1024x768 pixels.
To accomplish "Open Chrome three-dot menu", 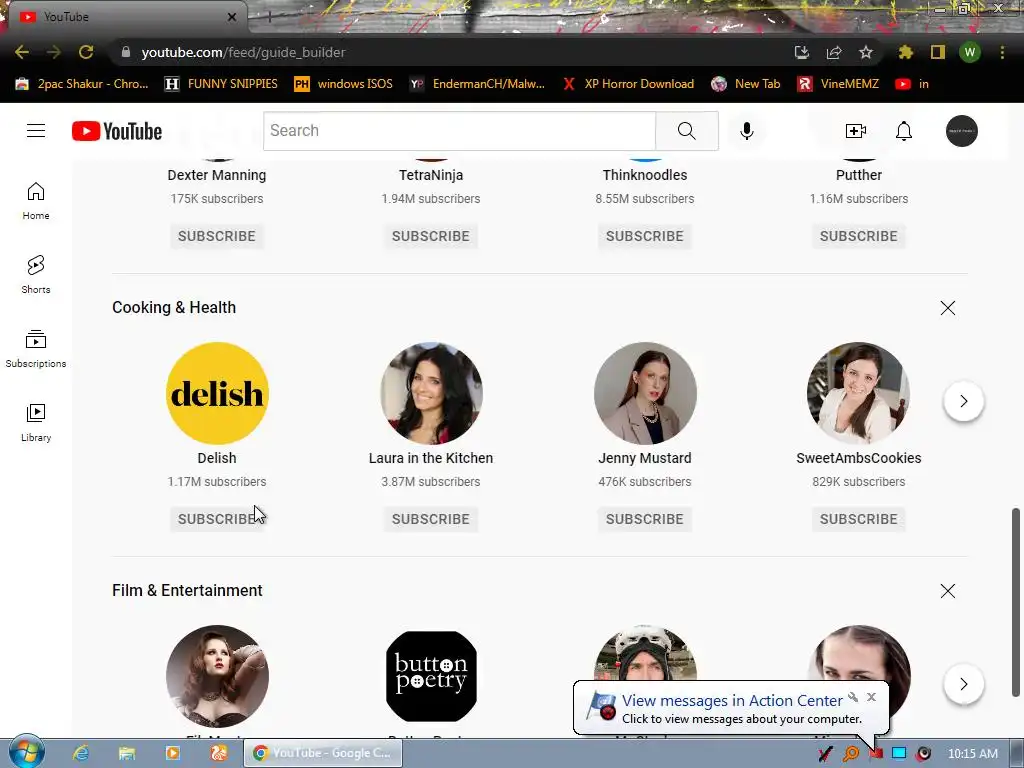I will coord(1002,52).
